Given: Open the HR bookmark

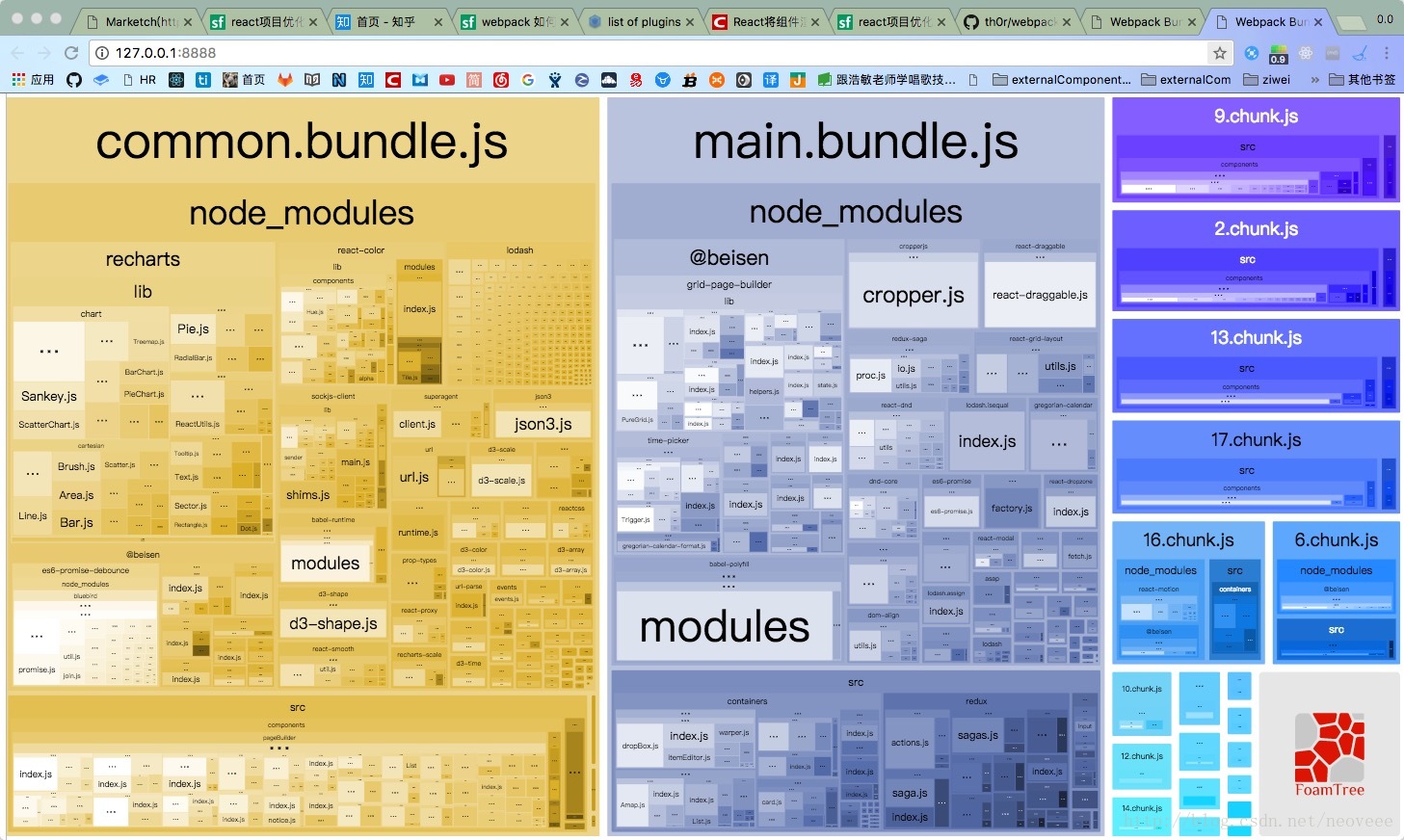Looking at the screenshot, I should (140, 80).
